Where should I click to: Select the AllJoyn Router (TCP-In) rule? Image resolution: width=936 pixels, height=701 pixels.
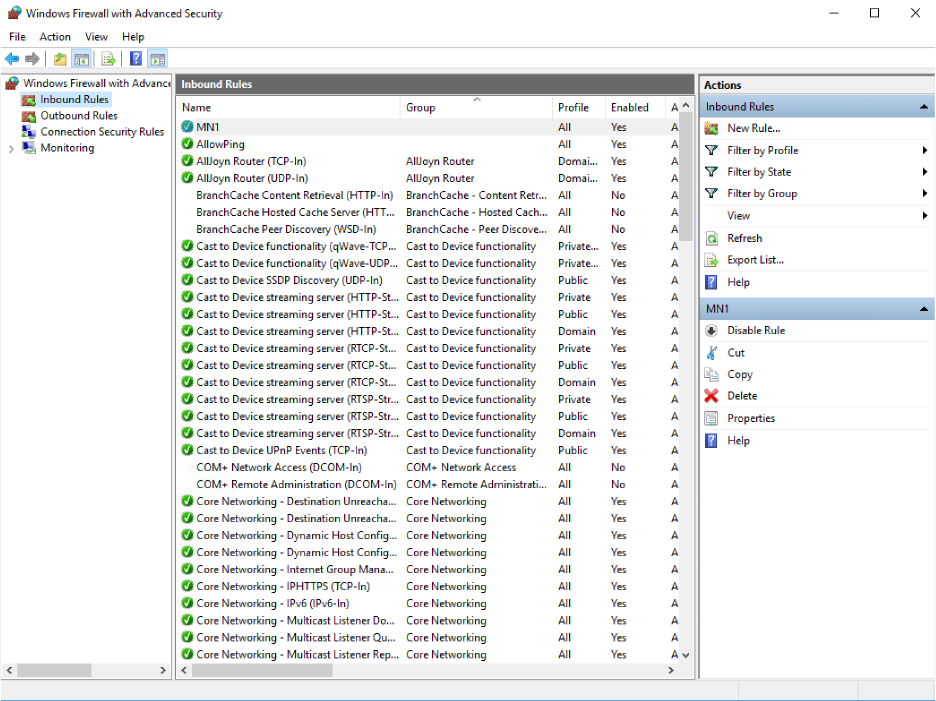(251, 161)
